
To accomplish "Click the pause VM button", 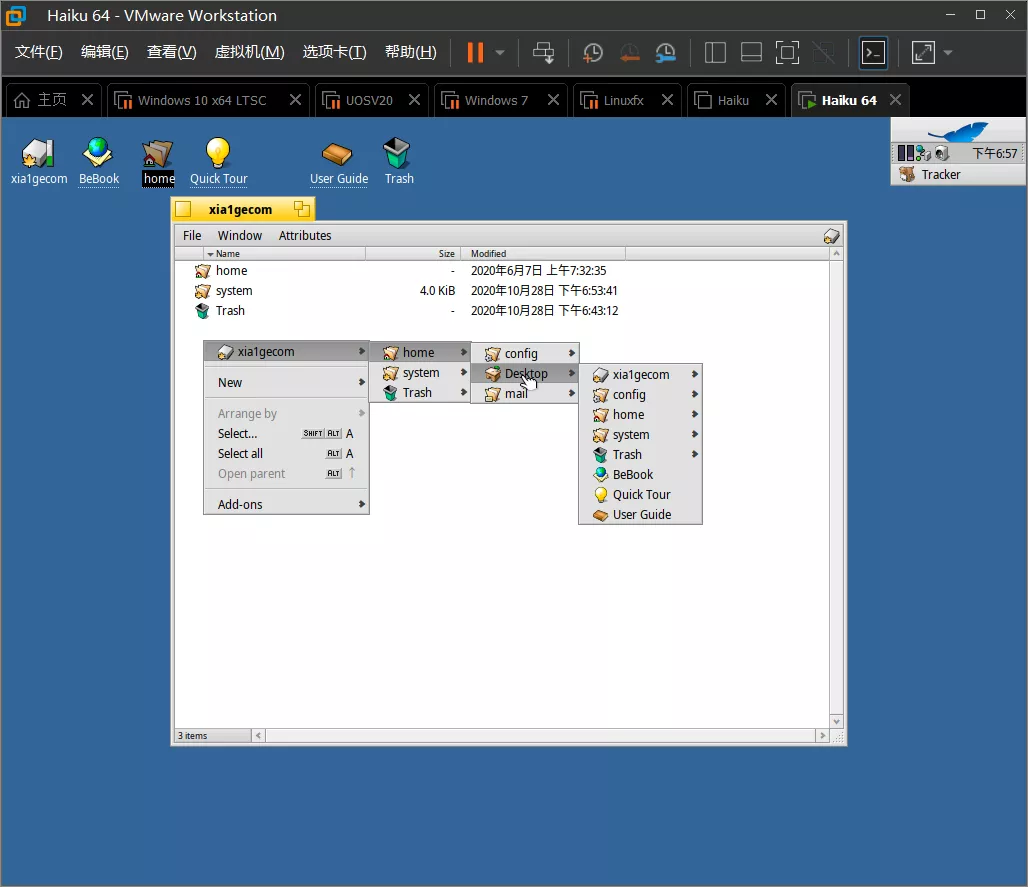I will 475,53.
